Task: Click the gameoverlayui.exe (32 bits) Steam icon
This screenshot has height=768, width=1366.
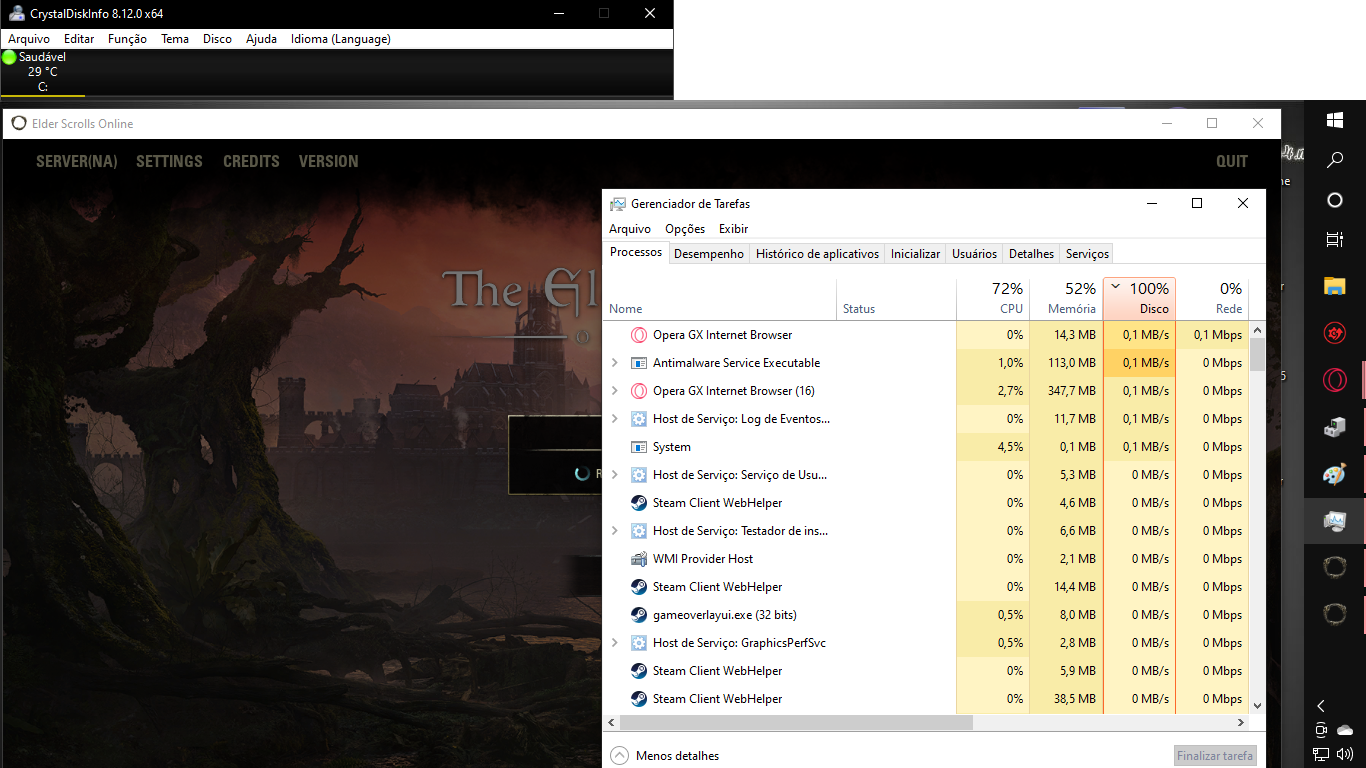Action: [x=639, y=615]
